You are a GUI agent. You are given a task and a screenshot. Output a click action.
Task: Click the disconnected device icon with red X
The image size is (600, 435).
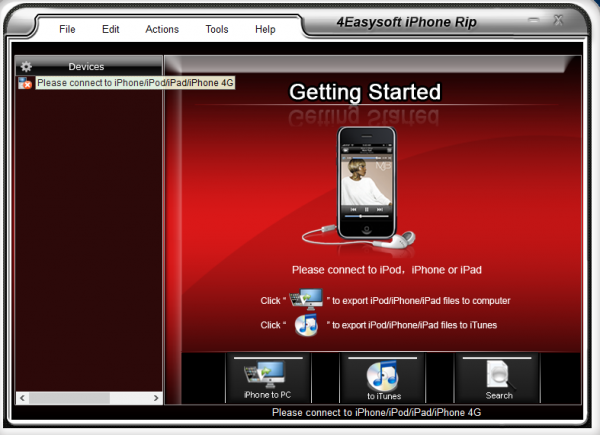point(25,83)
